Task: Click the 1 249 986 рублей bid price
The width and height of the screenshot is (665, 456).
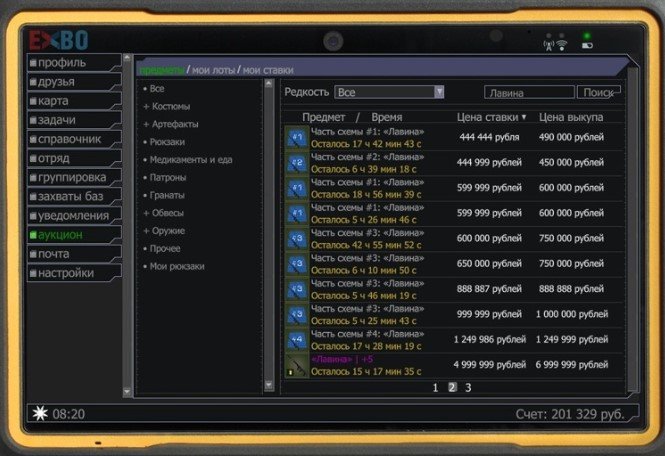Action: [x=490, y=340]
